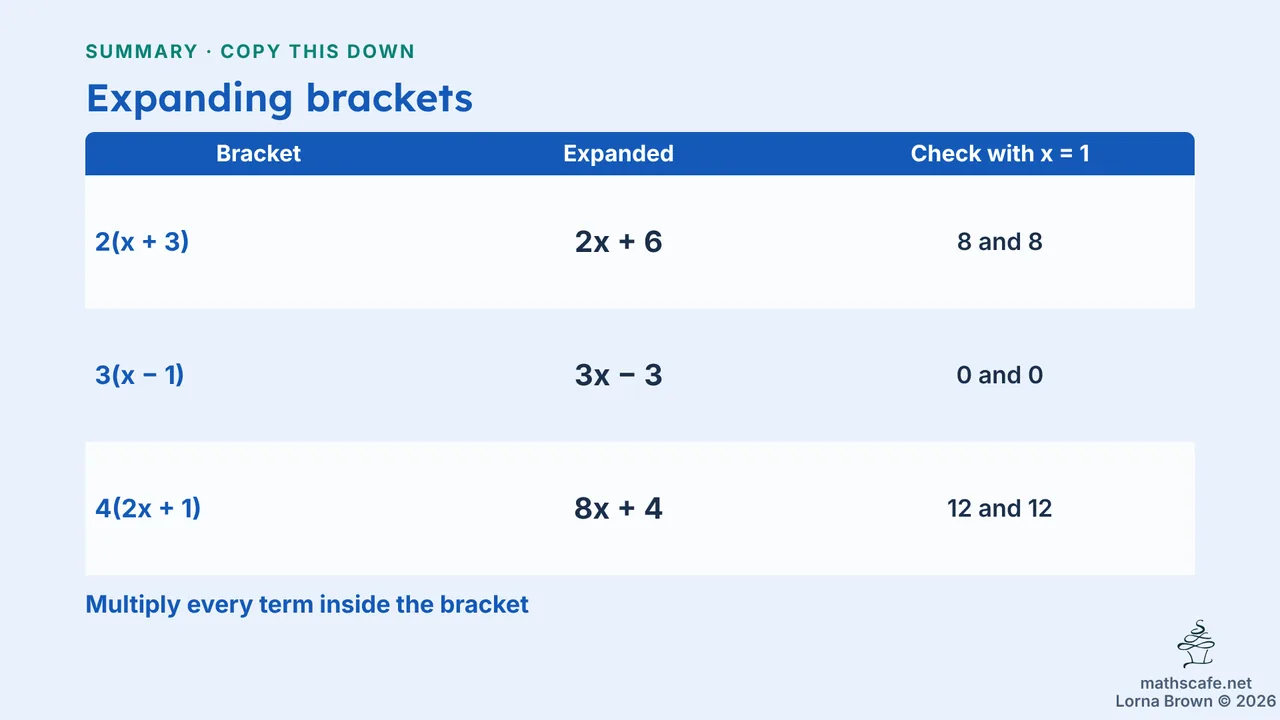The image size is (1280, 720).
Task: Click the first white table row background
Action: click(640, 242)
